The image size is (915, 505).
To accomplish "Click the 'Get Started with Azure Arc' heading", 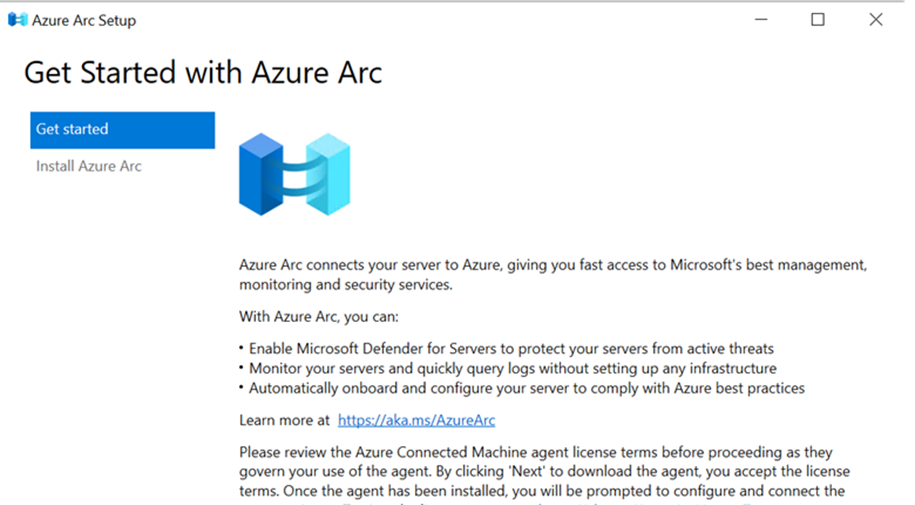I will [203, 73].
